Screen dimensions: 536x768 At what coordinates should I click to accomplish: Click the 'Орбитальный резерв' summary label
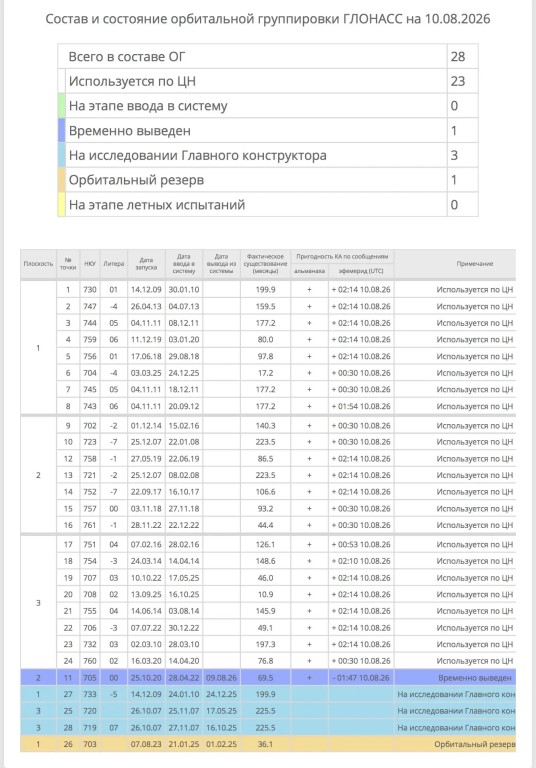coord(136,180)
